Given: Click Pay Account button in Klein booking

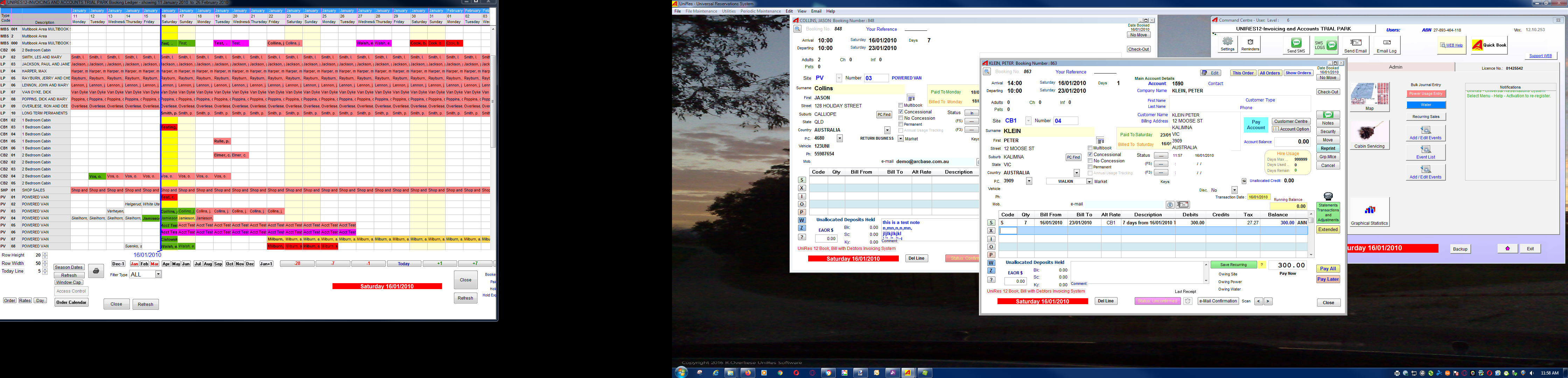Looking at the screenshot, I should point(1256,125).
